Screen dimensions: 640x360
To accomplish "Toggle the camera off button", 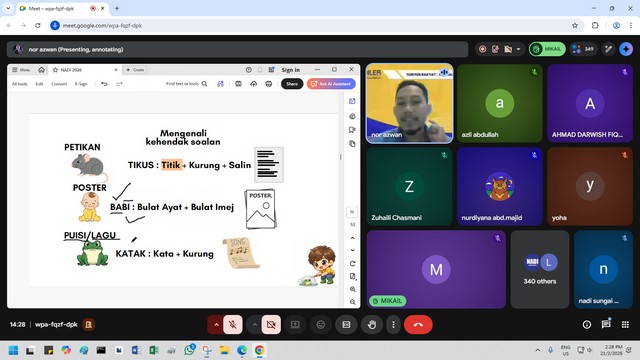I will [x=271, y=324].
